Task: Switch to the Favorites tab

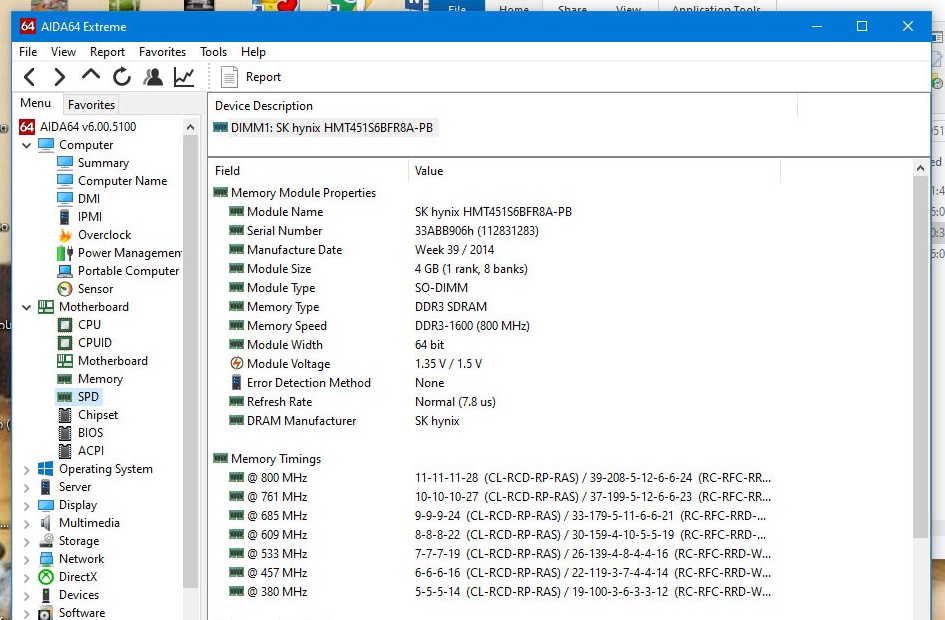Action: 91,105
